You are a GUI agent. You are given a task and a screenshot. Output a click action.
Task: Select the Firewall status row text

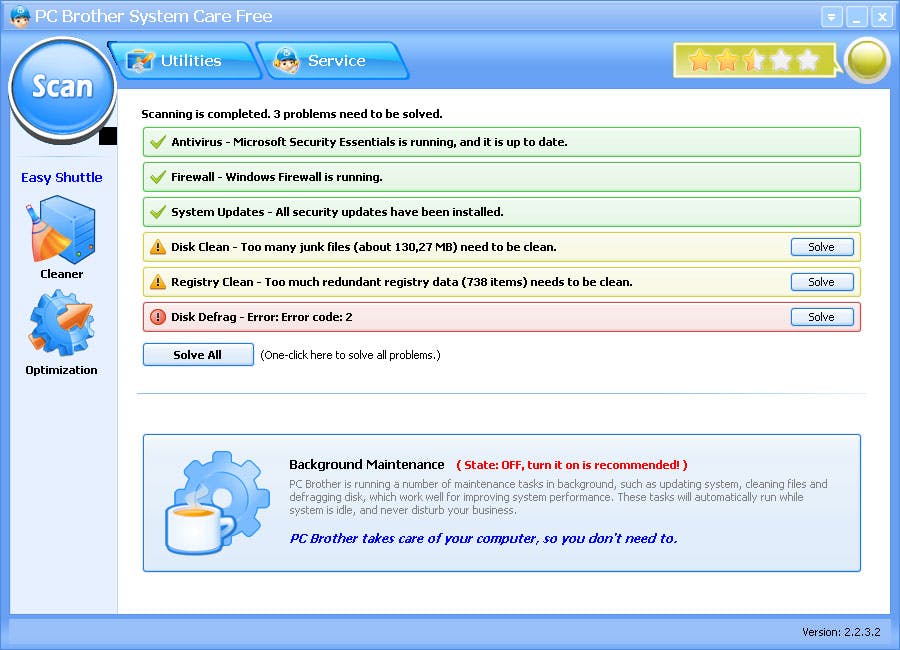tap(277, 177)
